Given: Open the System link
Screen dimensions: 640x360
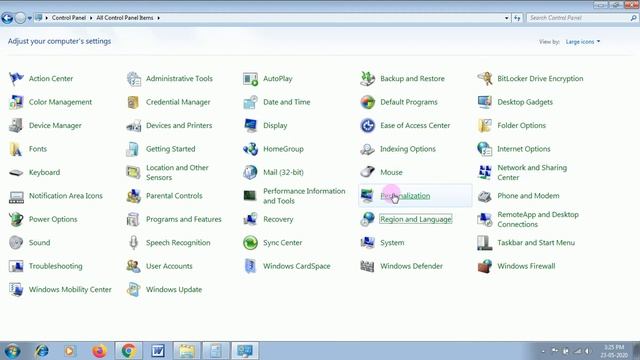Looking at the screenshot, I should click(x=392, y=242).
